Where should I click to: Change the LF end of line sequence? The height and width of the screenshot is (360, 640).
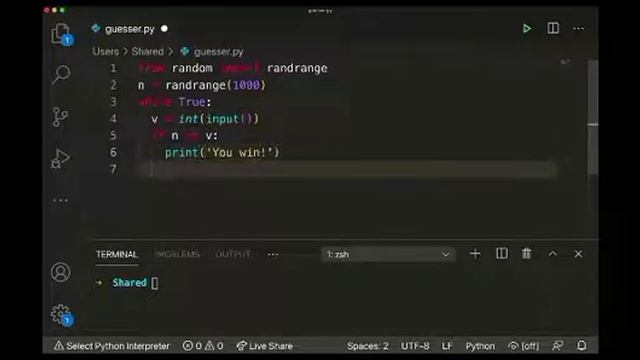tap(447, 346)
